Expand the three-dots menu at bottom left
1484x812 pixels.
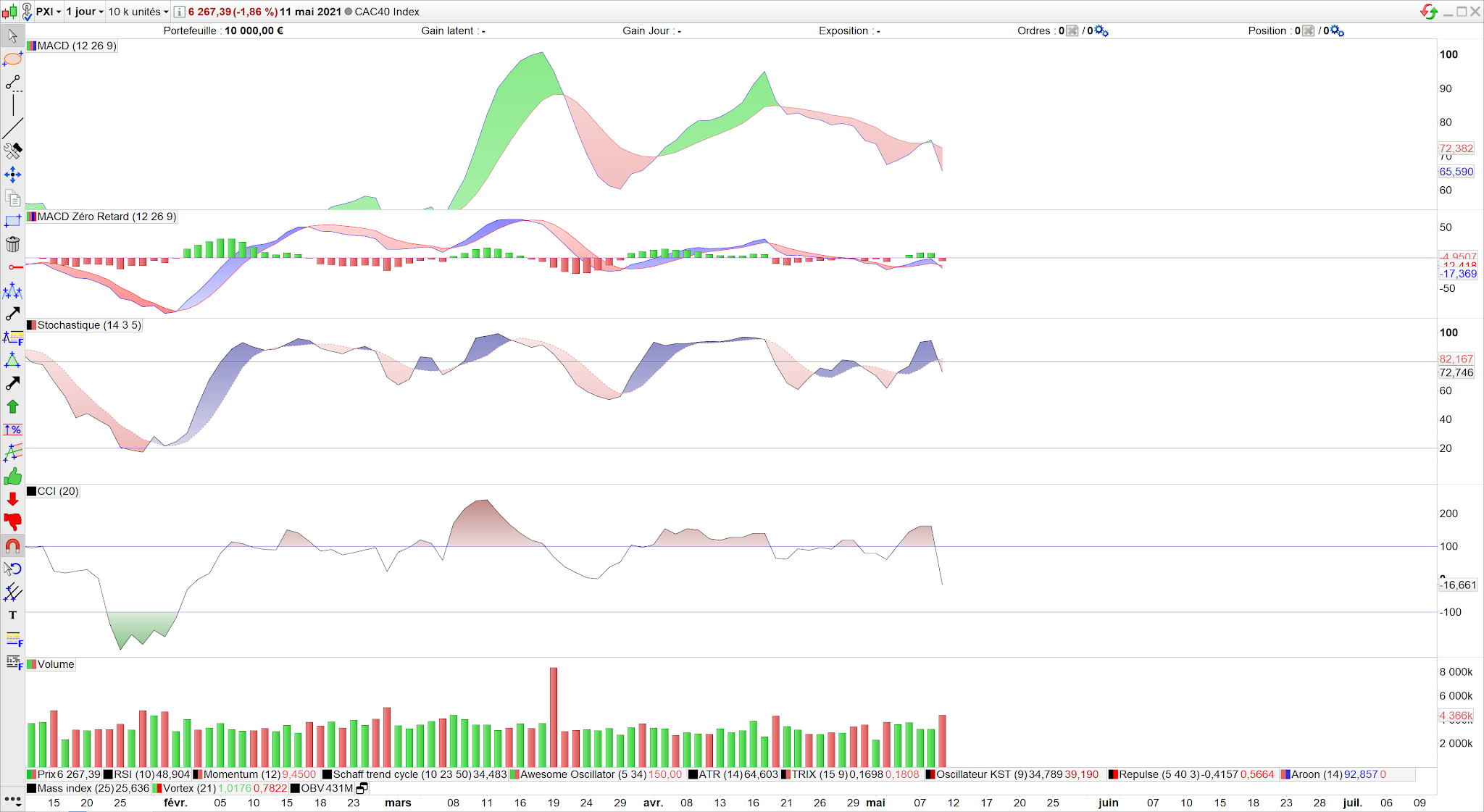click(12, 800)
